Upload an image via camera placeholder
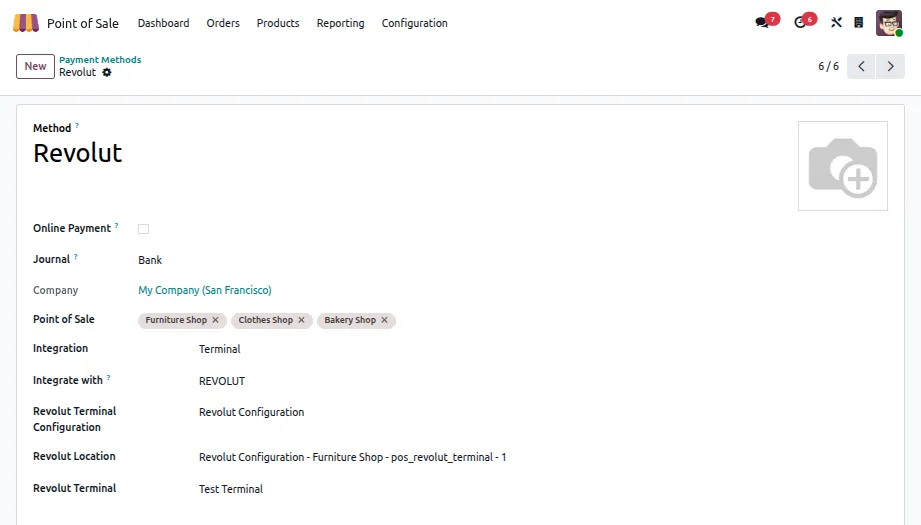The image size is (921, 525). click(x=842, y=166)
